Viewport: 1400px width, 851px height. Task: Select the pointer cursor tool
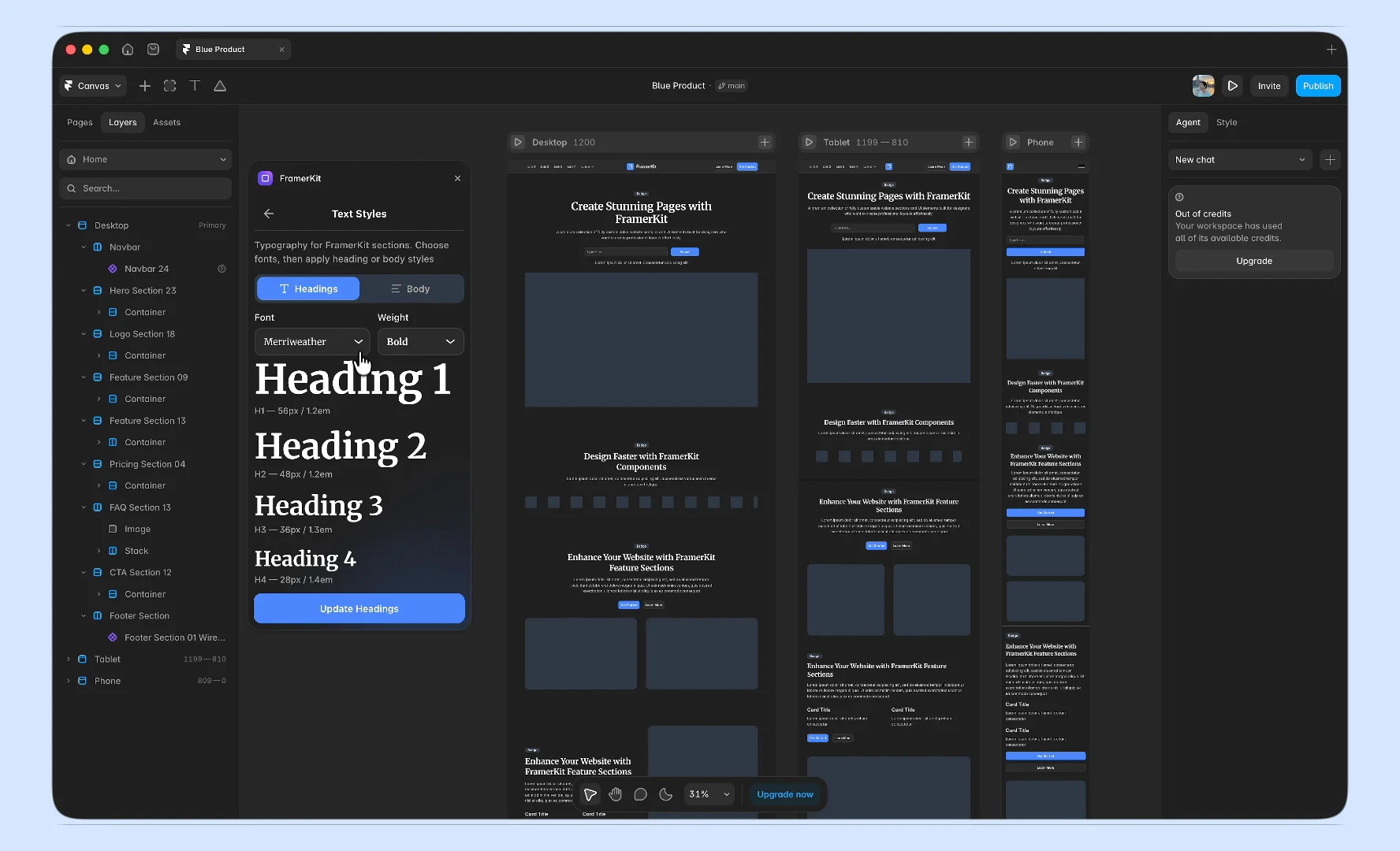[590, 794]
